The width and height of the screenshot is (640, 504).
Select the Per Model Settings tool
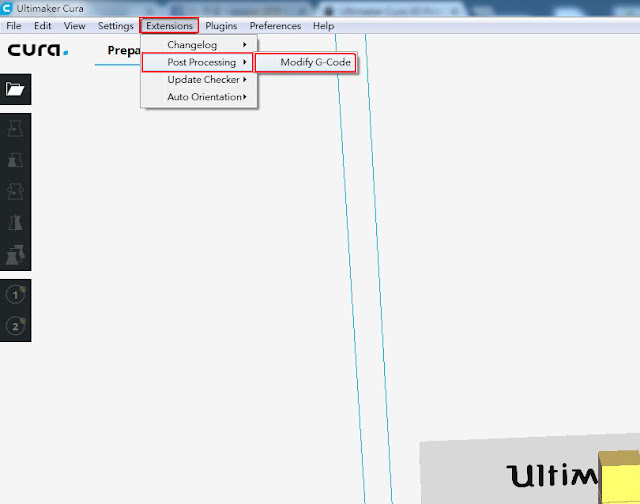coord(16,254)
